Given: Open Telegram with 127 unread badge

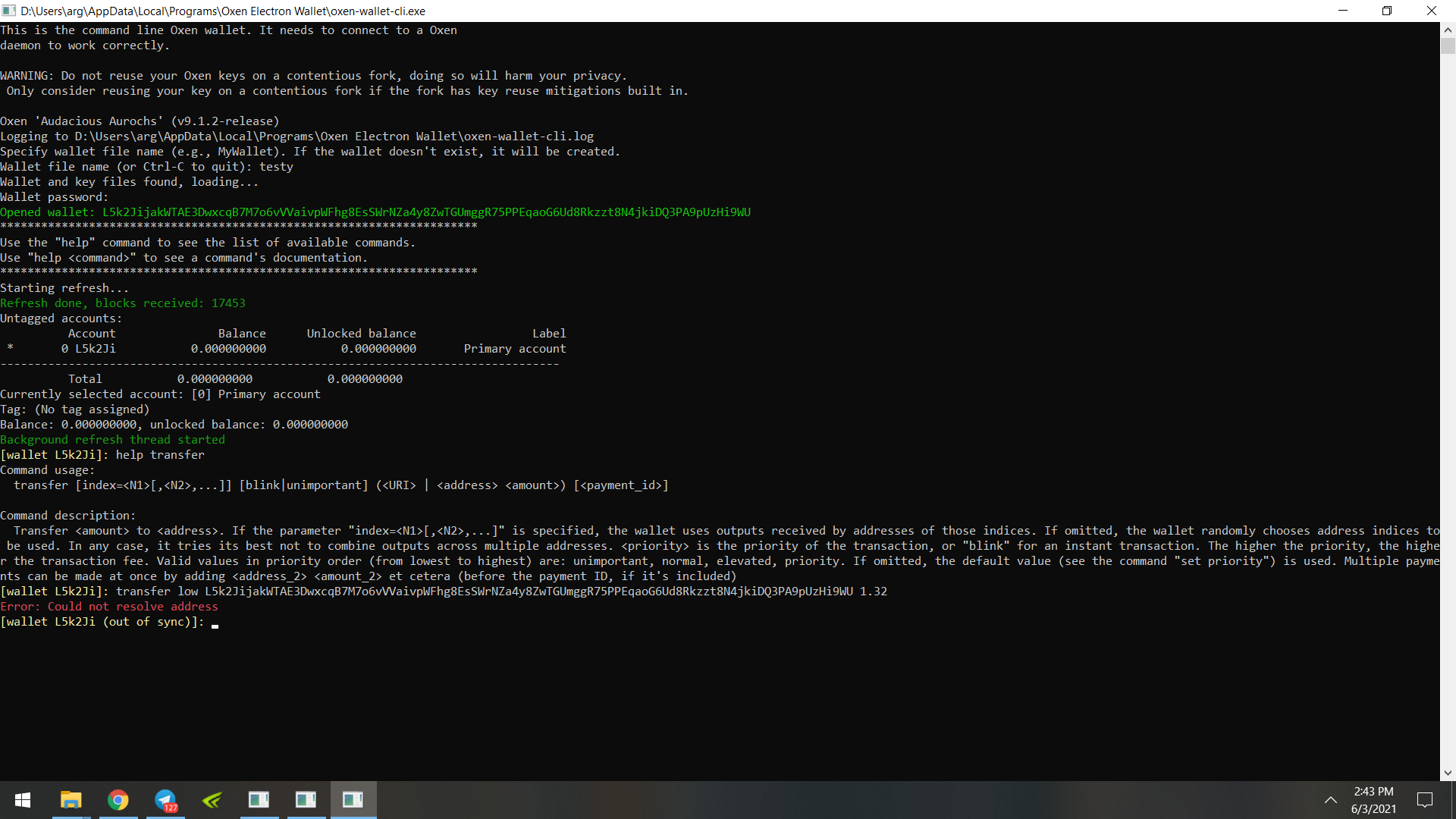Looking at the screenshot, I should click(x=165, y=800).
